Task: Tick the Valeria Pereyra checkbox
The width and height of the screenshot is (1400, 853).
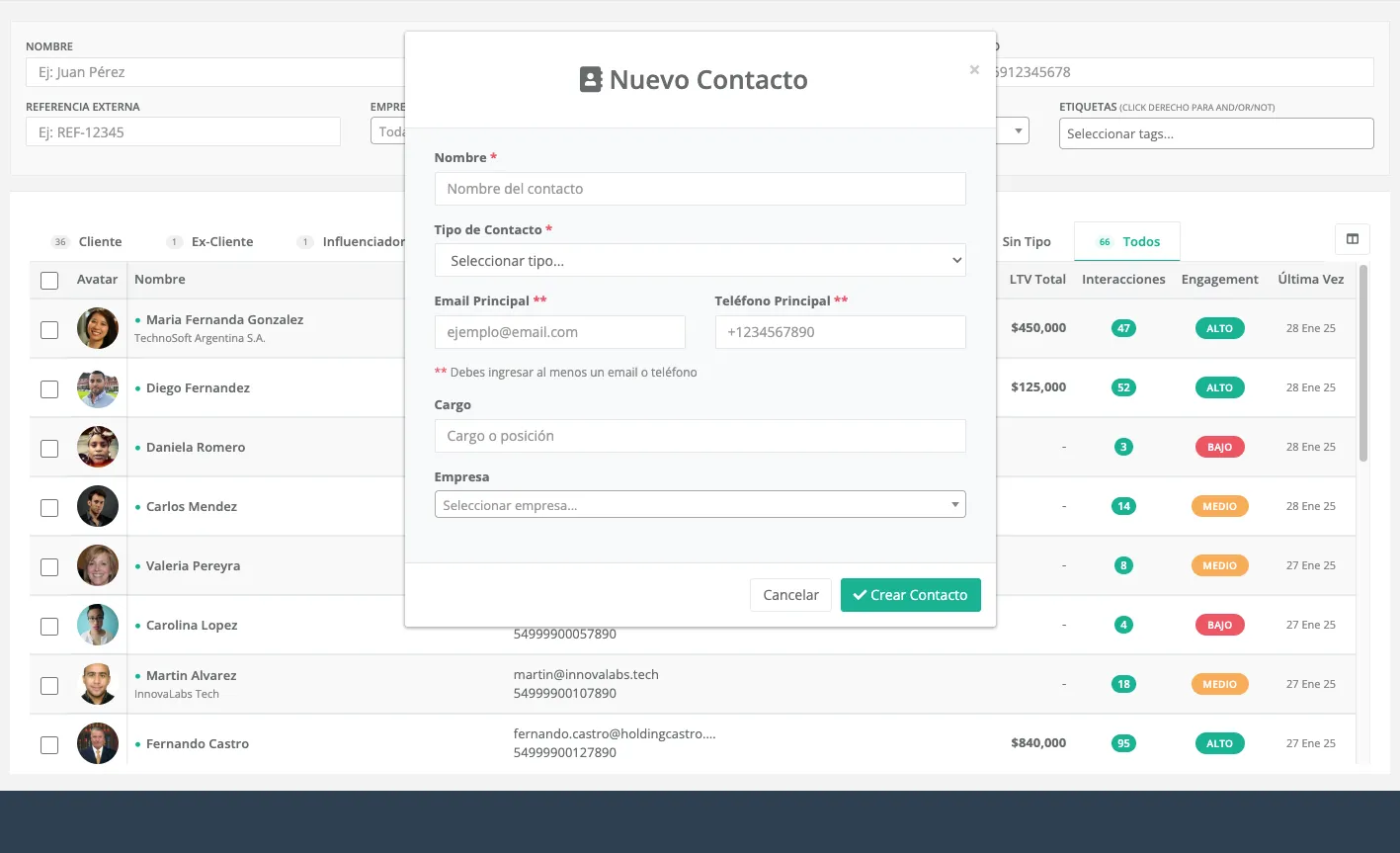Action: click(x=49, y=567)
